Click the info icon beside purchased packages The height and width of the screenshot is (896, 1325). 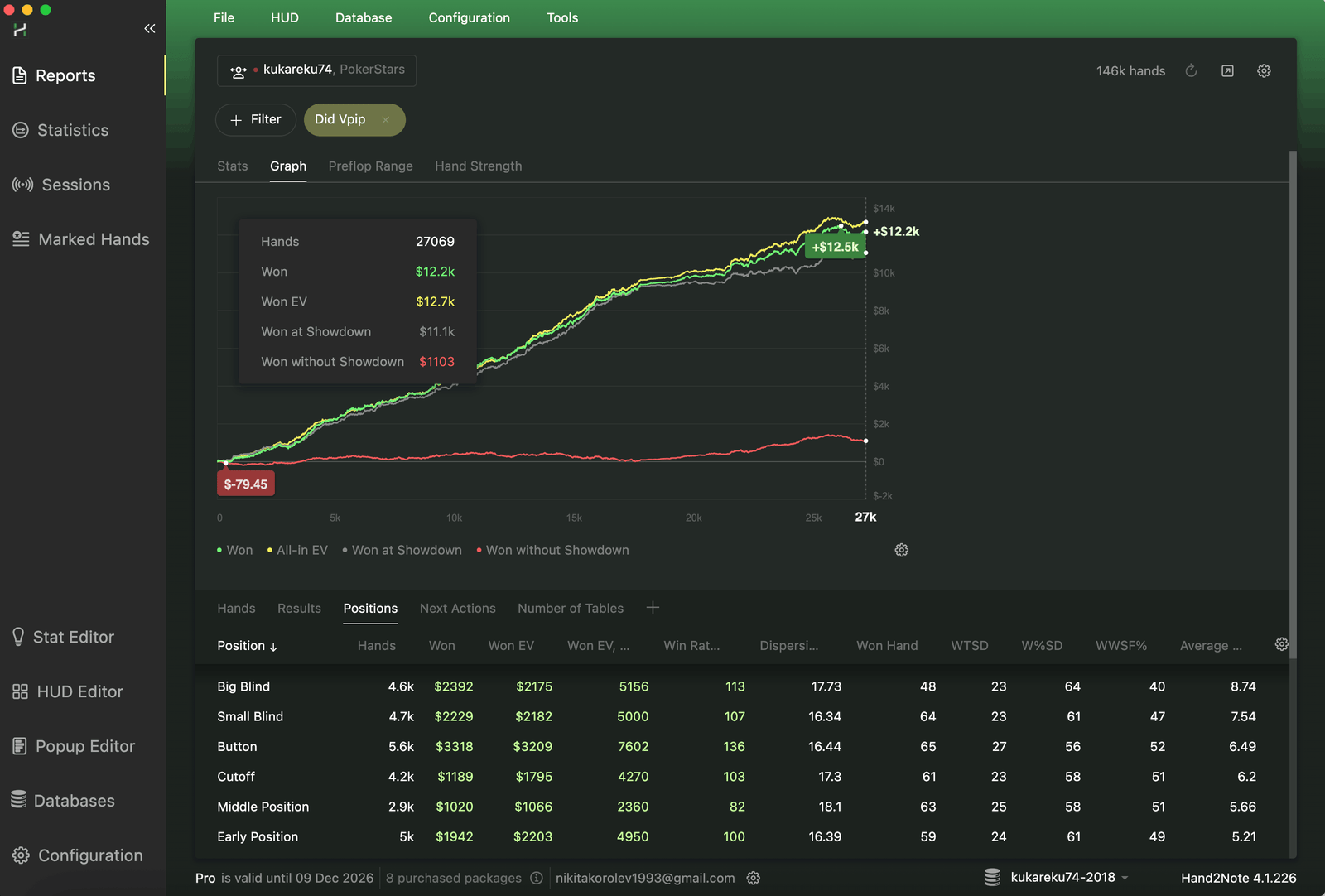coord(537,878)
